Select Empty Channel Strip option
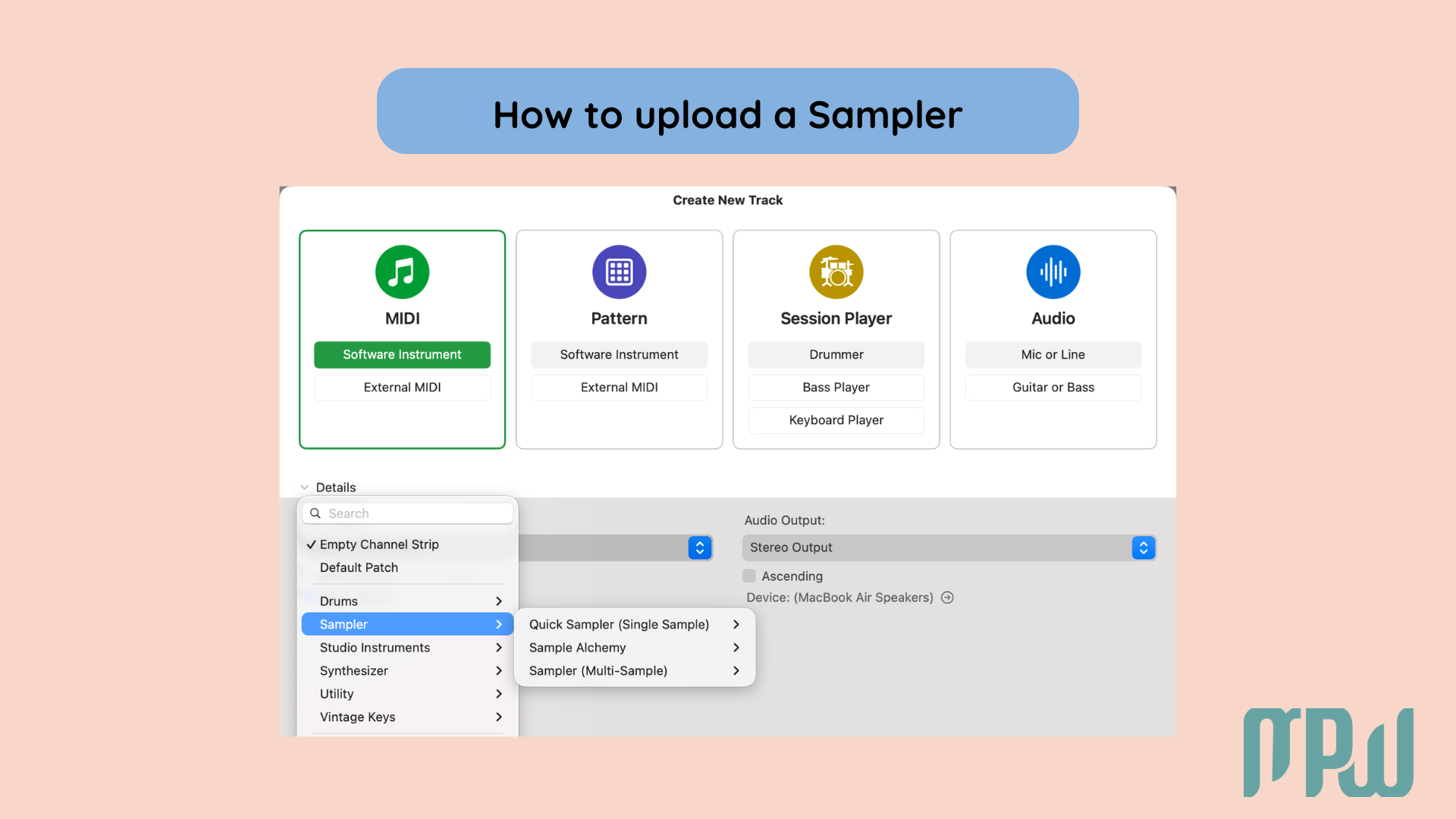 click(379, 544)
